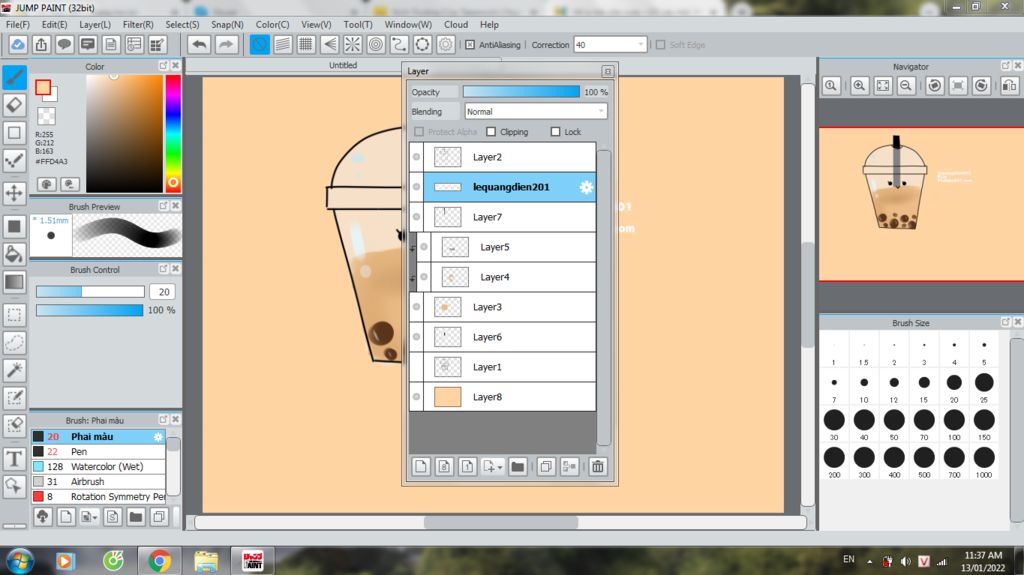Select the Bucket fill tool
This screenshot has height=575, width=1024.
pyautogui.click(x=14, y=254)
